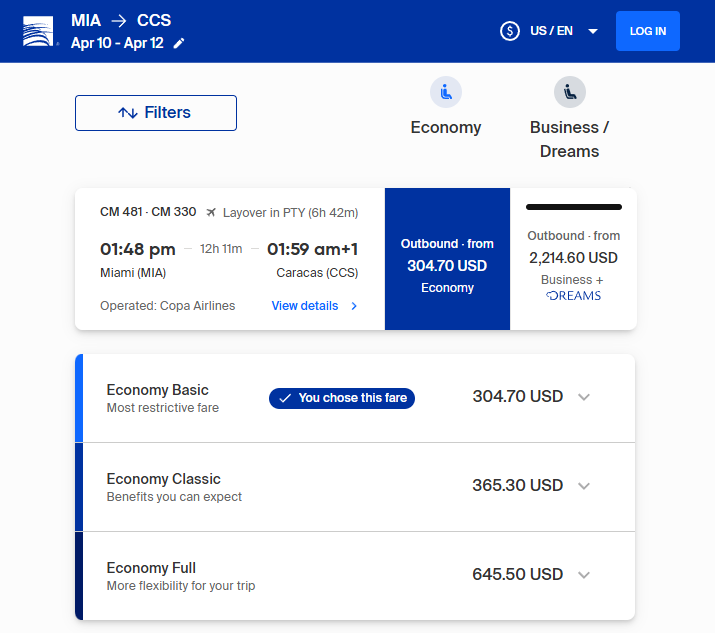
Task: Expand the Economy Basic fare details
Action: (584, 397)
